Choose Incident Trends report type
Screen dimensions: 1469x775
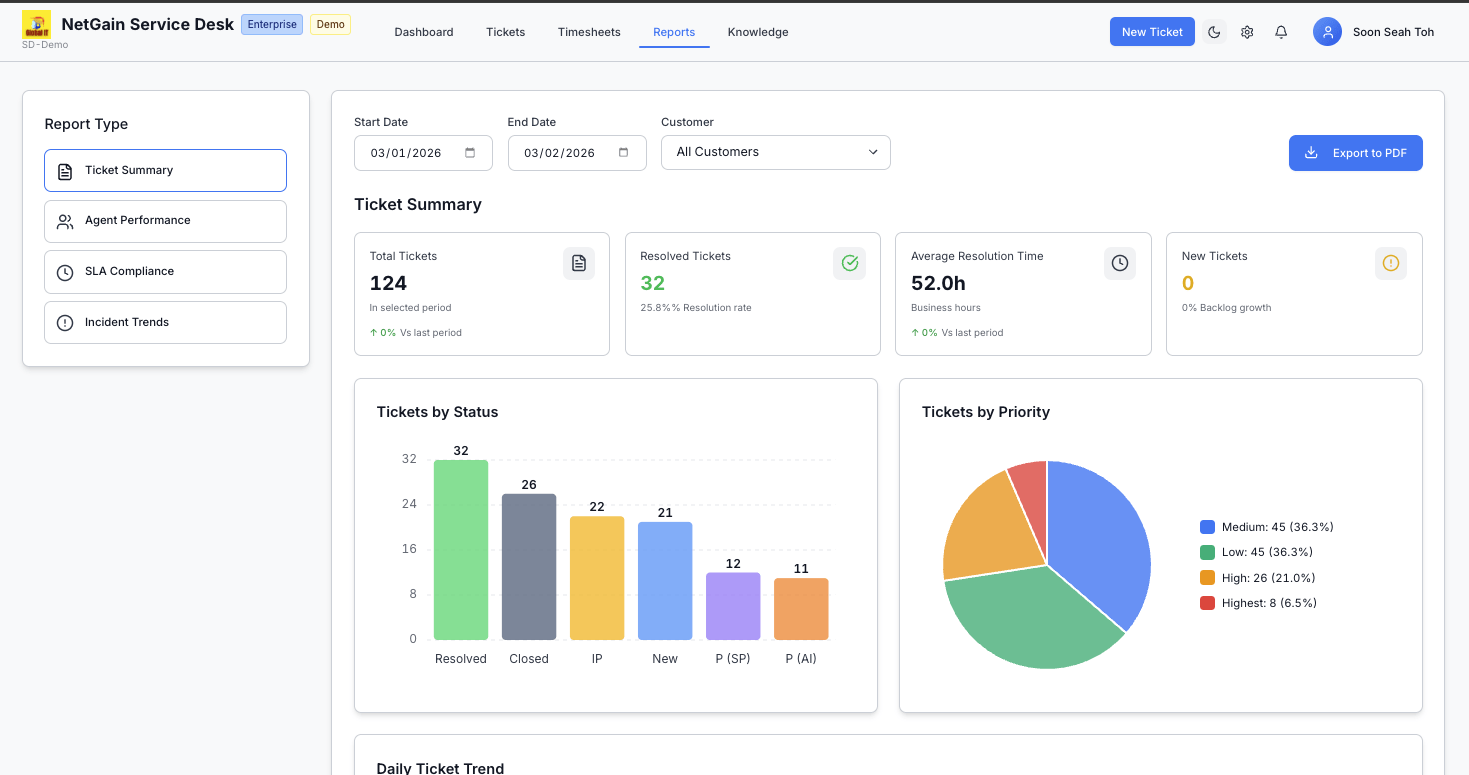(165, 322)
